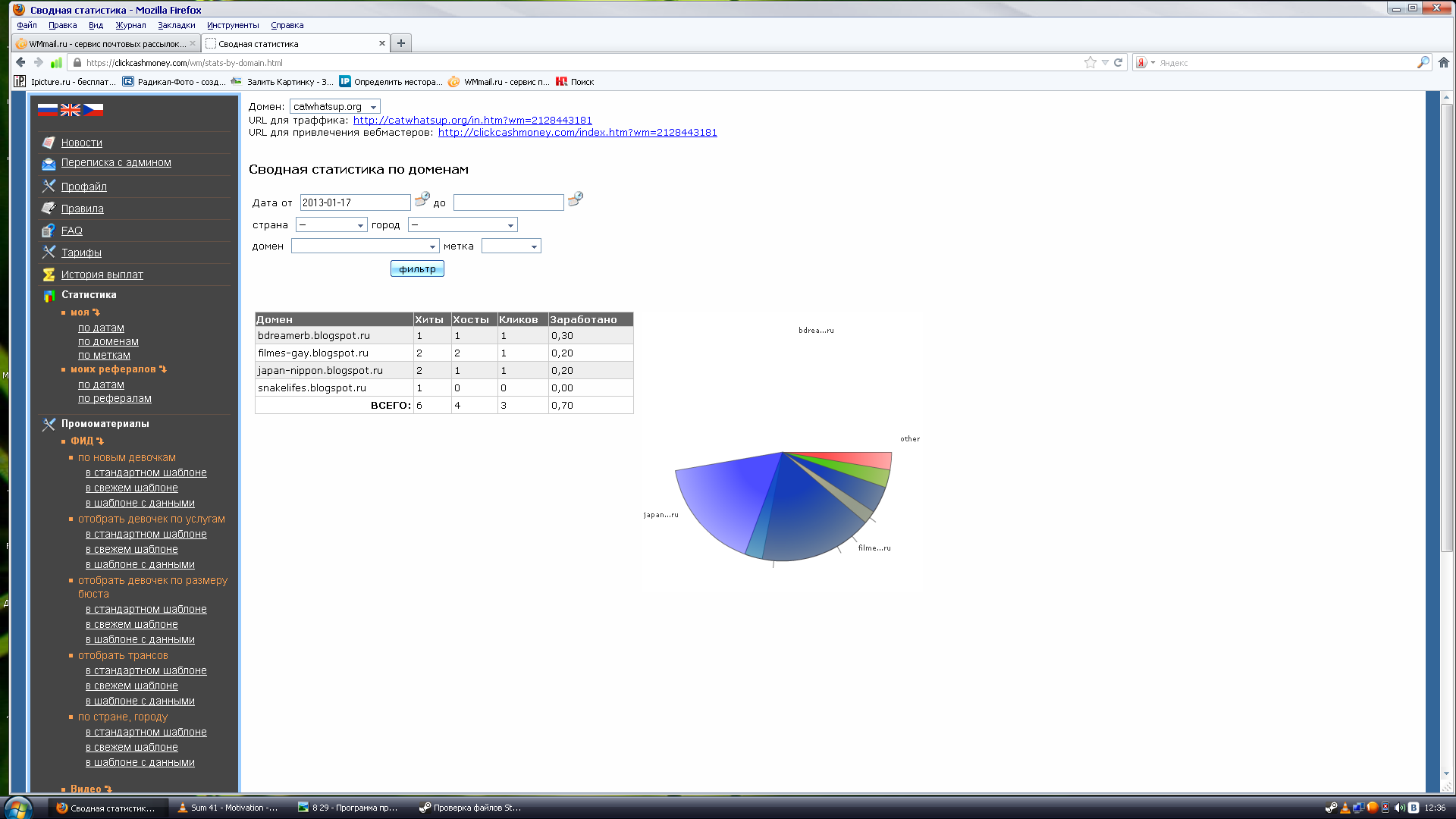This screenshot has height=819, width=1456.
Task: Click the Russian flag language icon
Action: click(47, 110)
